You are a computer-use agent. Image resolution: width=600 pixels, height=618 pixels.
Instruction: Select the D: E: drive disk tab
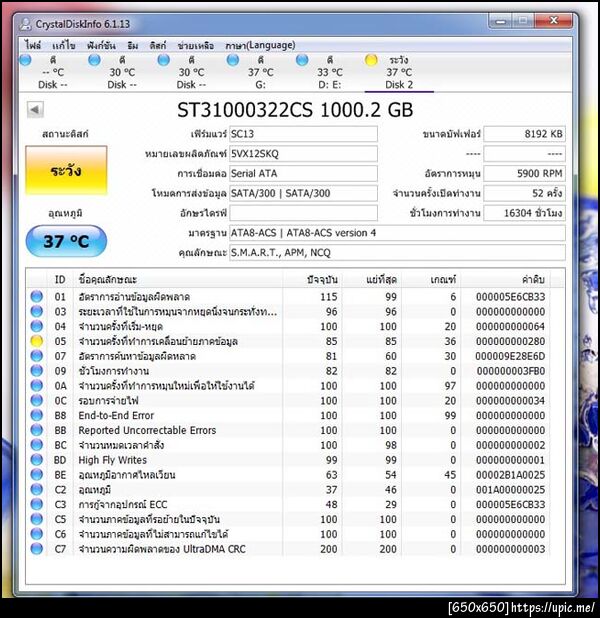coord(330,72)
